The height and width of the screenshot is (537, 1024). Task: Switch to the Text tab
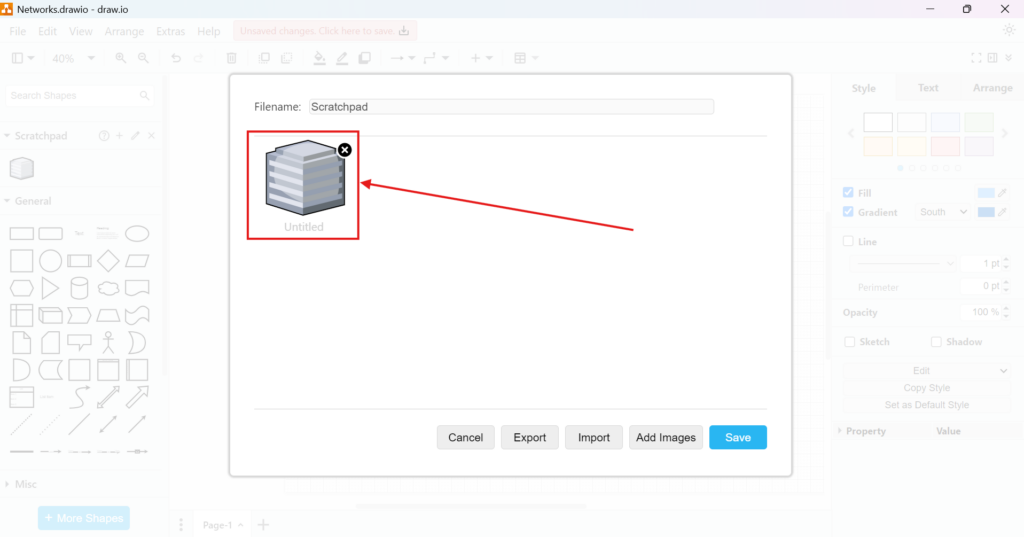click(928, 88)
